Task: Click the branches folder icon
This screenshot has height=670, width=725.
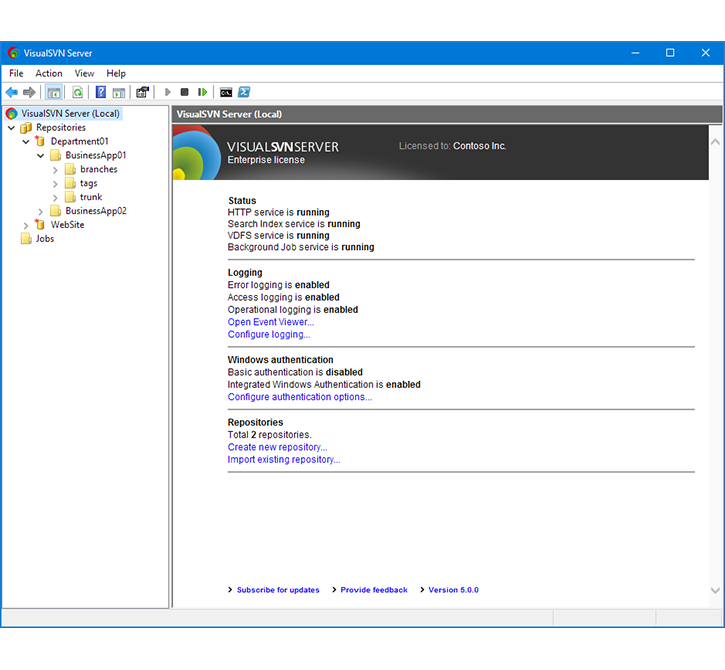Action: coord(70,169)
